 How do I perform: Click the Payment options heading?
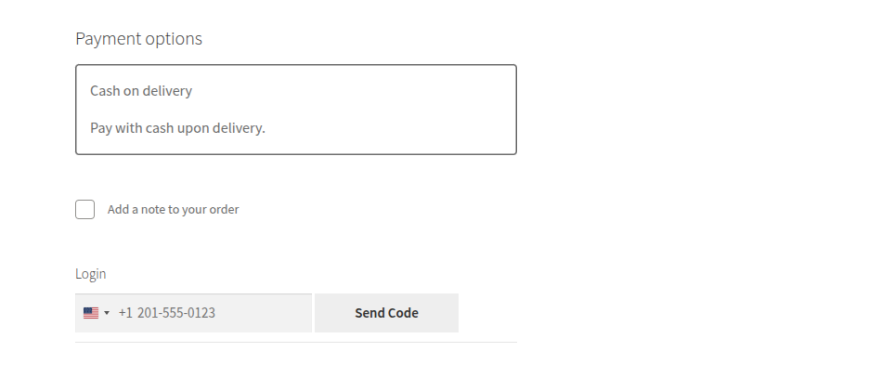pos(139,39)
